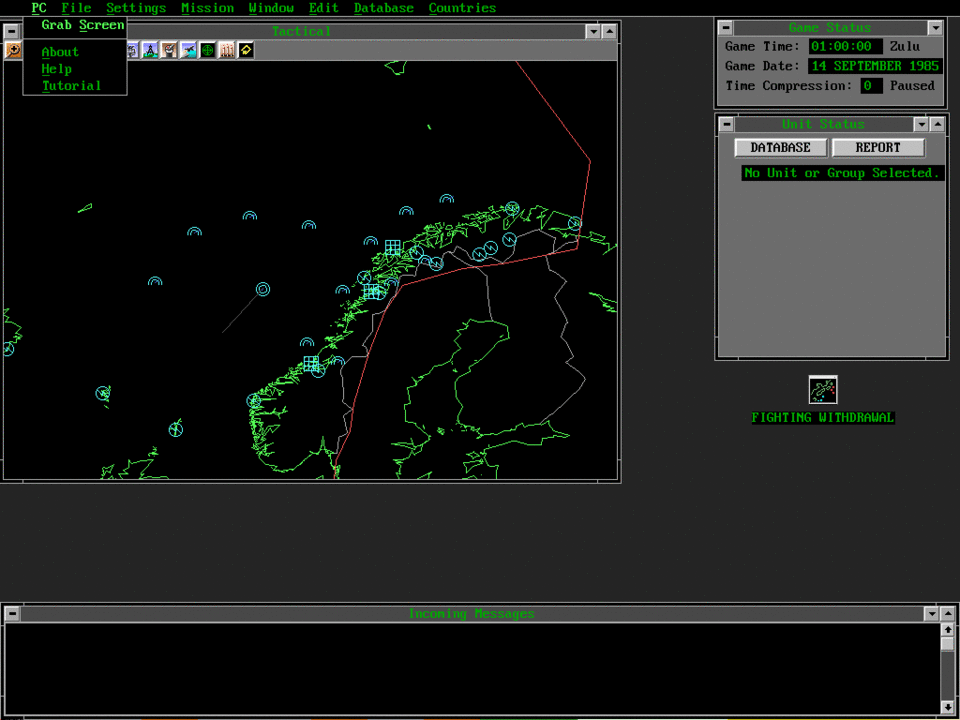
Task: Click the yellow arrow sign toolbar icon
Action: tap(246, 50)
